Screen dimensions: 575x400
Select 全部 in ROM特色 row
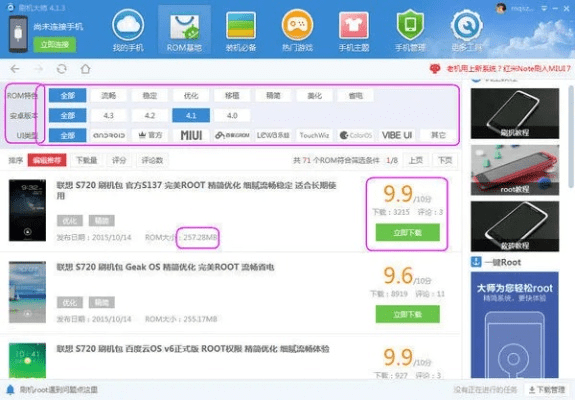pos(67,96)
